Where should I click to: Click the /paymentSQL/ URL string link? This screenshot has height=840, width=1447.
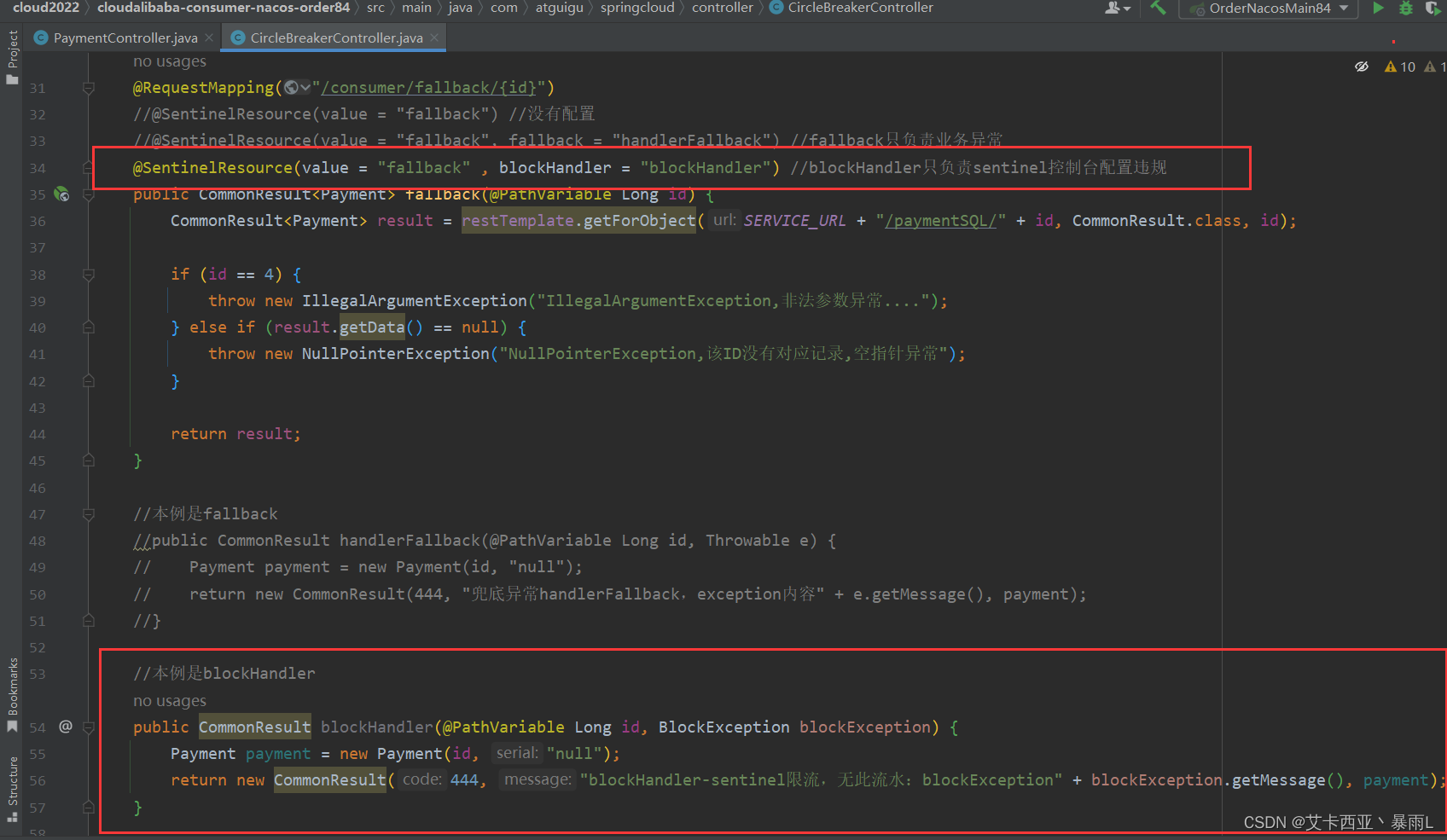coord(940,221)
